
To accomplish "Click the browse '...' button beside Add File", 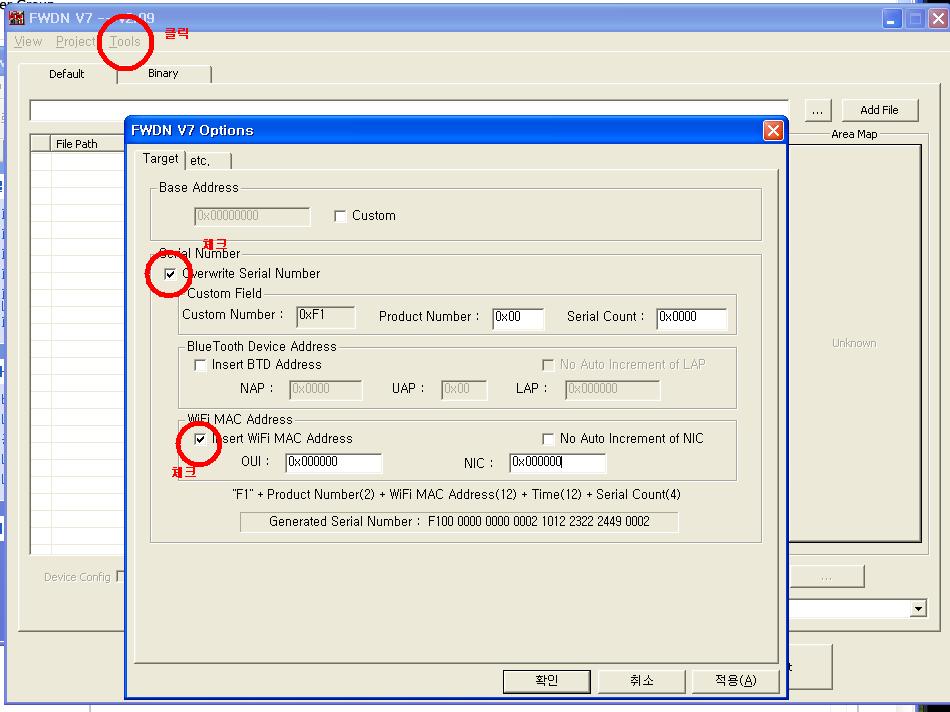I will pos(818,110).
